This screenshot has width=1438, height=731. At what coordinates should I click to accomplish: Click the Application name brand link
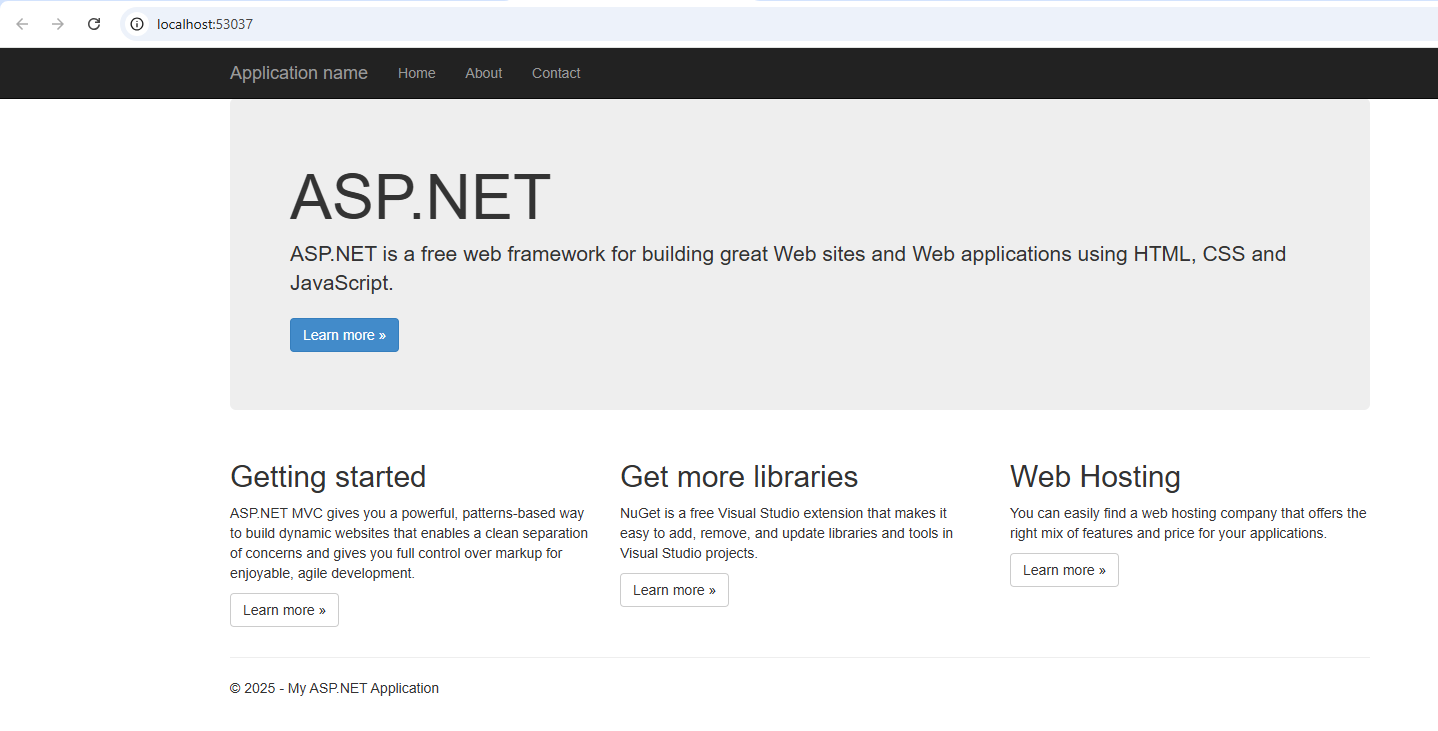[299, 73]
